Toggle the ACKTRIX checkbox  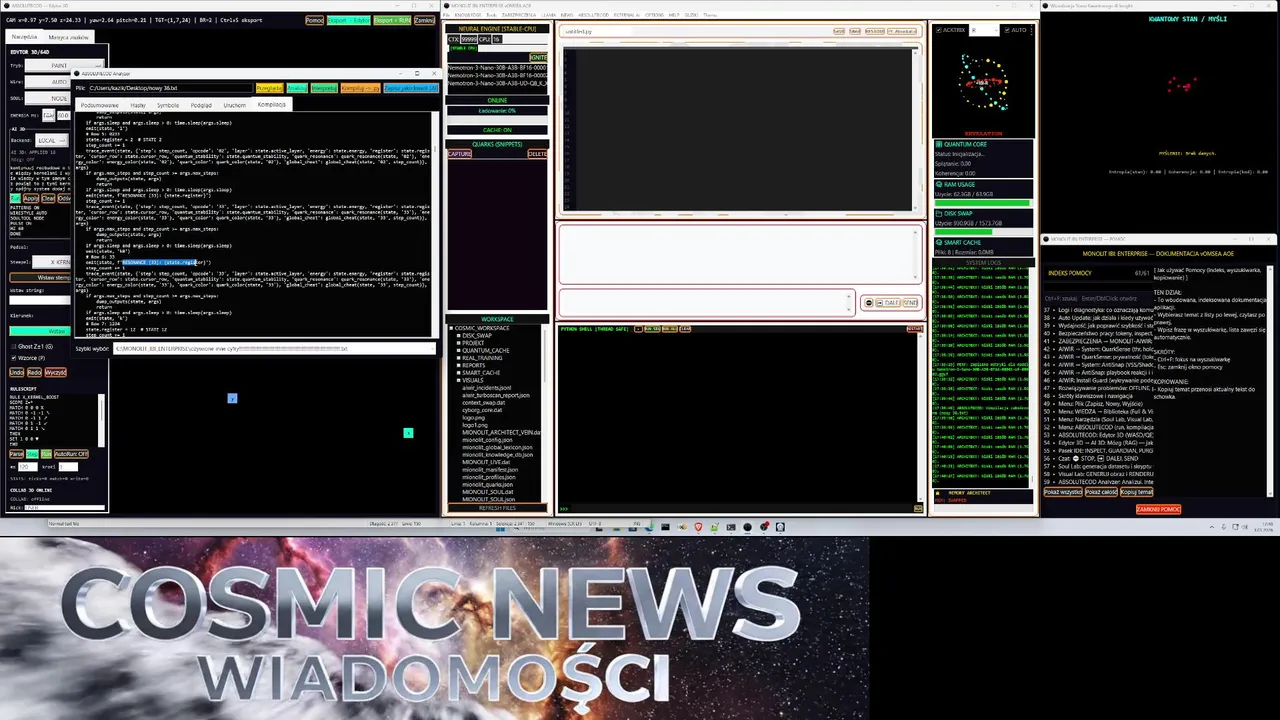pos(938,30)
